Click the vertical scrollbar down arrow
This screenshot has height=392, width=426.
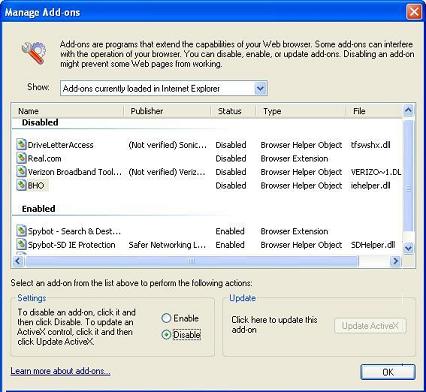point(408,248)
